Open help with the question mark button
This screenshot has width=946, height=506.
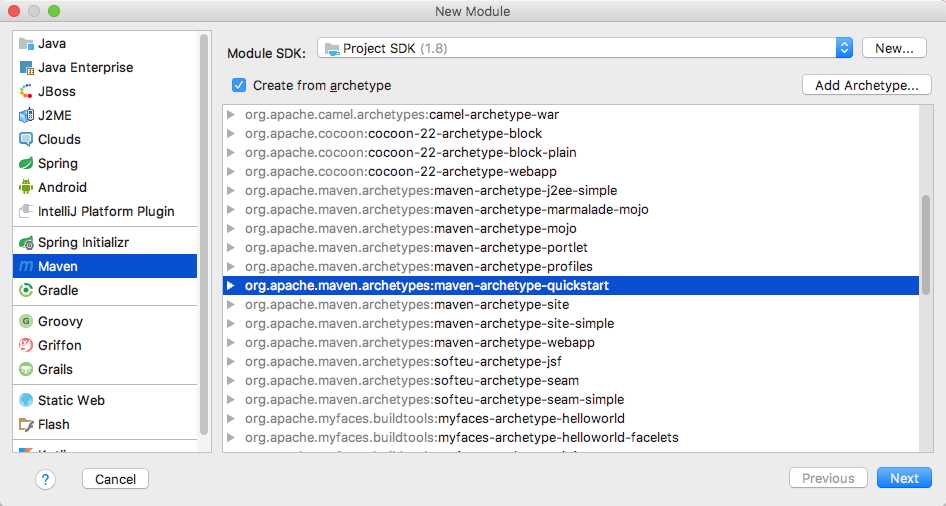45,479
